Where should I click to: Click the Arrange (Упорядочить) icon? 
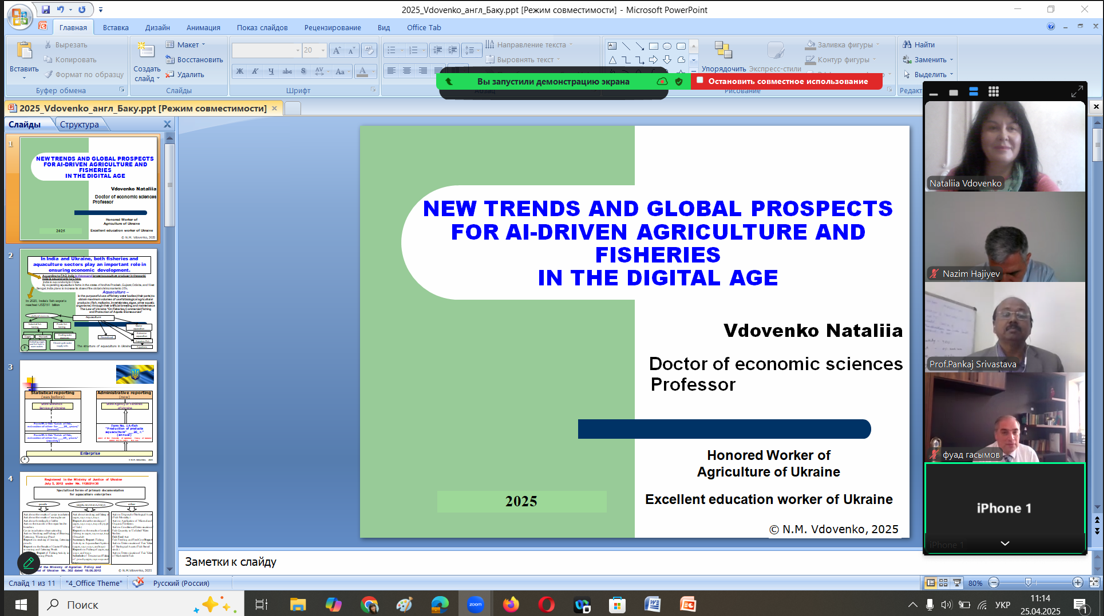(723, 51)
